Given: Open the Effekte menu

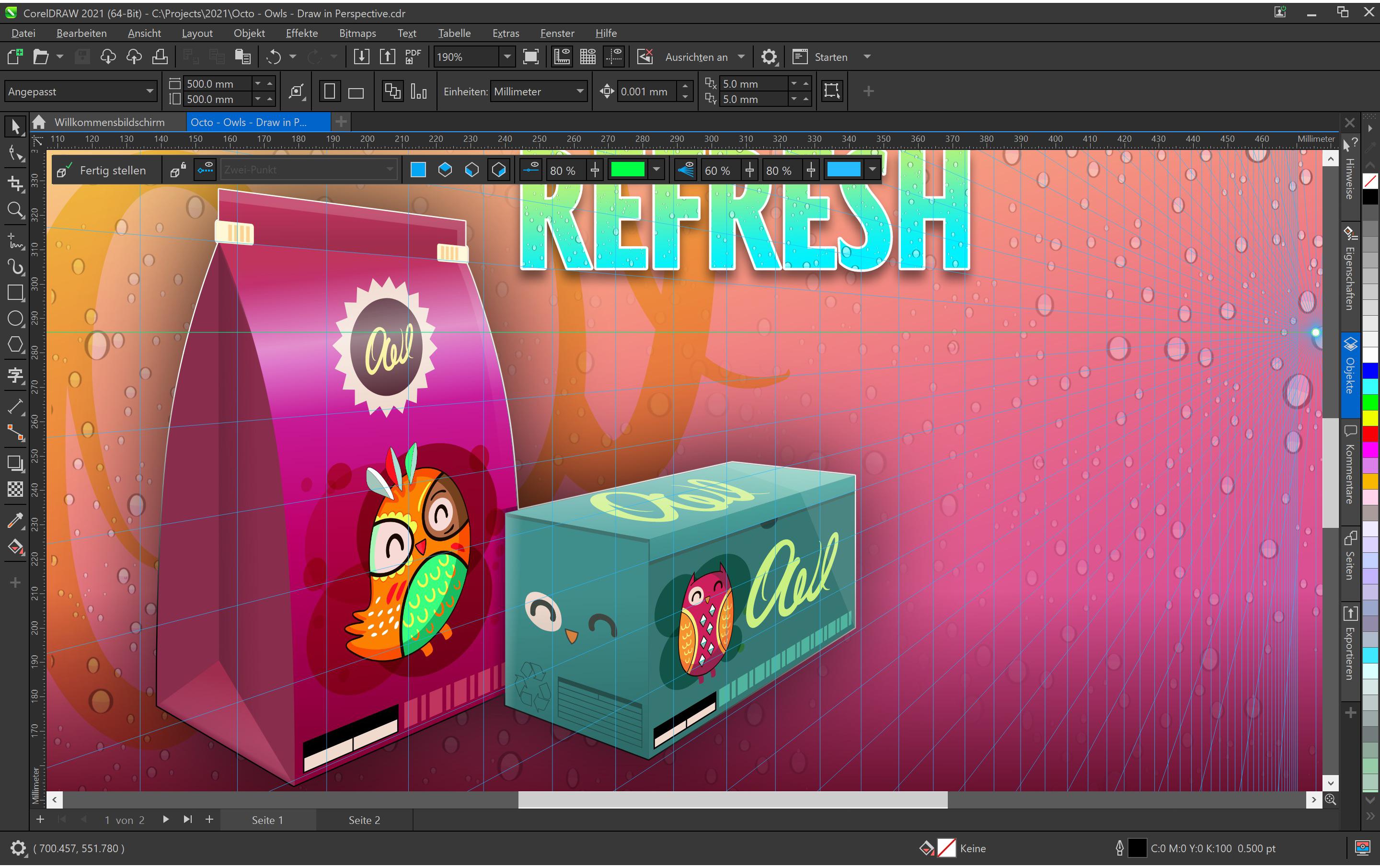Looking at the screenshot, I should click(x=302, y=33).
